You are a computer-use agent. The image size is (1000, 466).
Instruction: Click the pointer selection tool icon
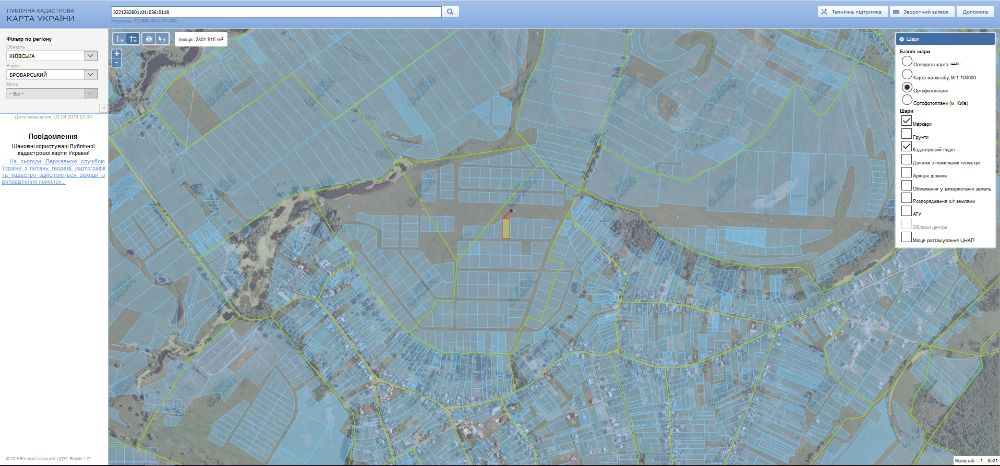tap(163, 38)
